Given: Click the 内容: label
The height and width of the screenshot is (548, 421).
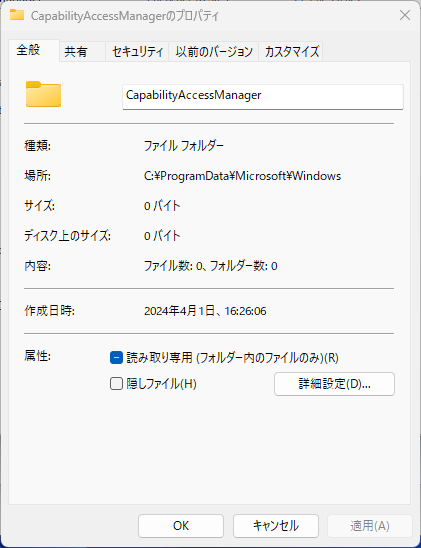Looking at the screenshot, I should pos(37,266).
